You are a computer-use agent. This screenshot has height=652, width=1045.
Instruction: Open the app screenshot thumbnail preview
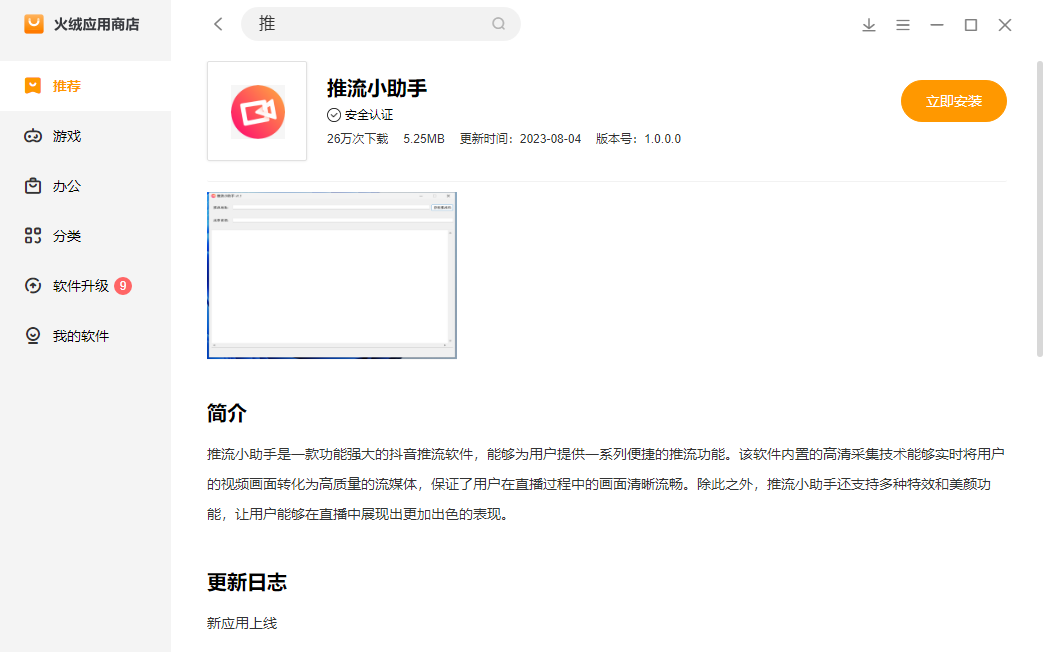(332, 275)
